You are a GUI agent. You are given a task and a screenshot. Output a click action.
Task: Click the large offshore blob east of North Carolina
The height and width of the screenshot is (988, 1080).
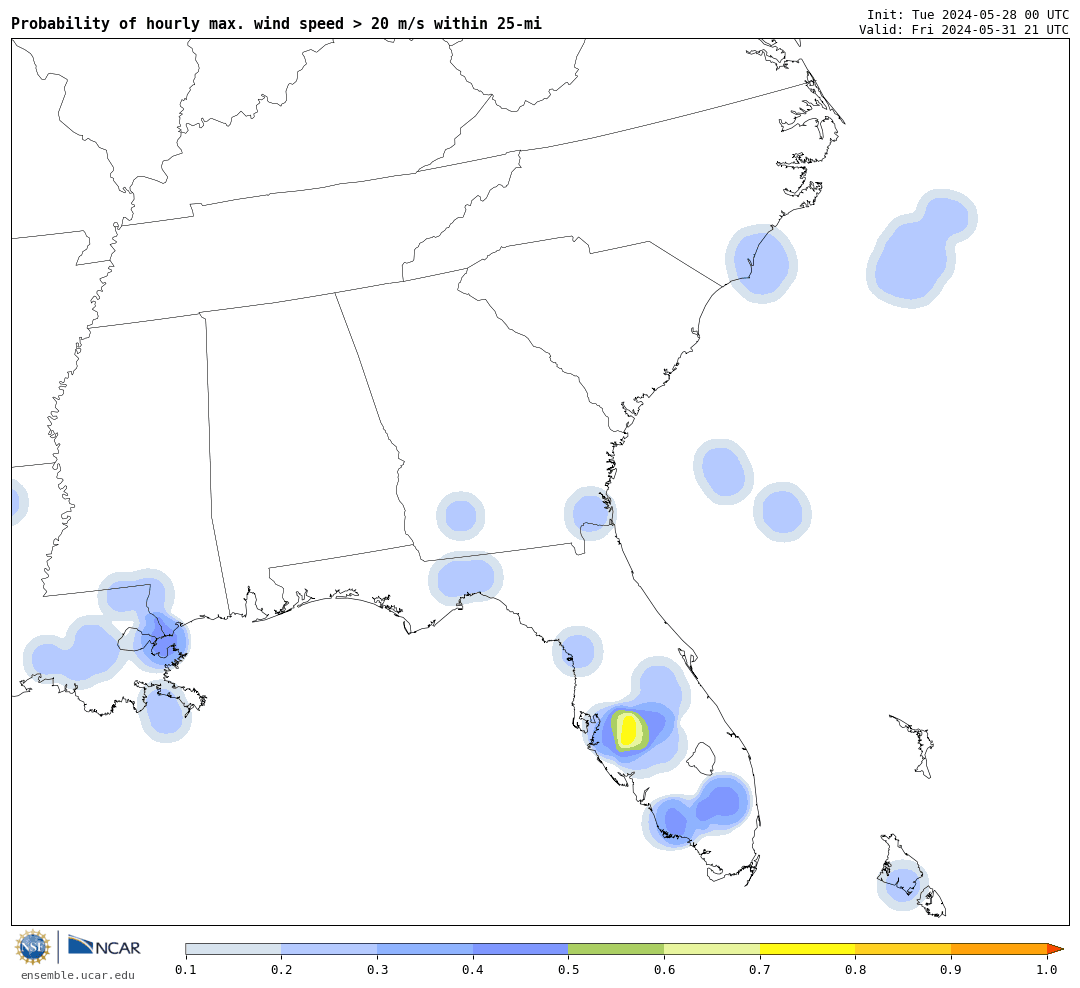click(920, 249)
